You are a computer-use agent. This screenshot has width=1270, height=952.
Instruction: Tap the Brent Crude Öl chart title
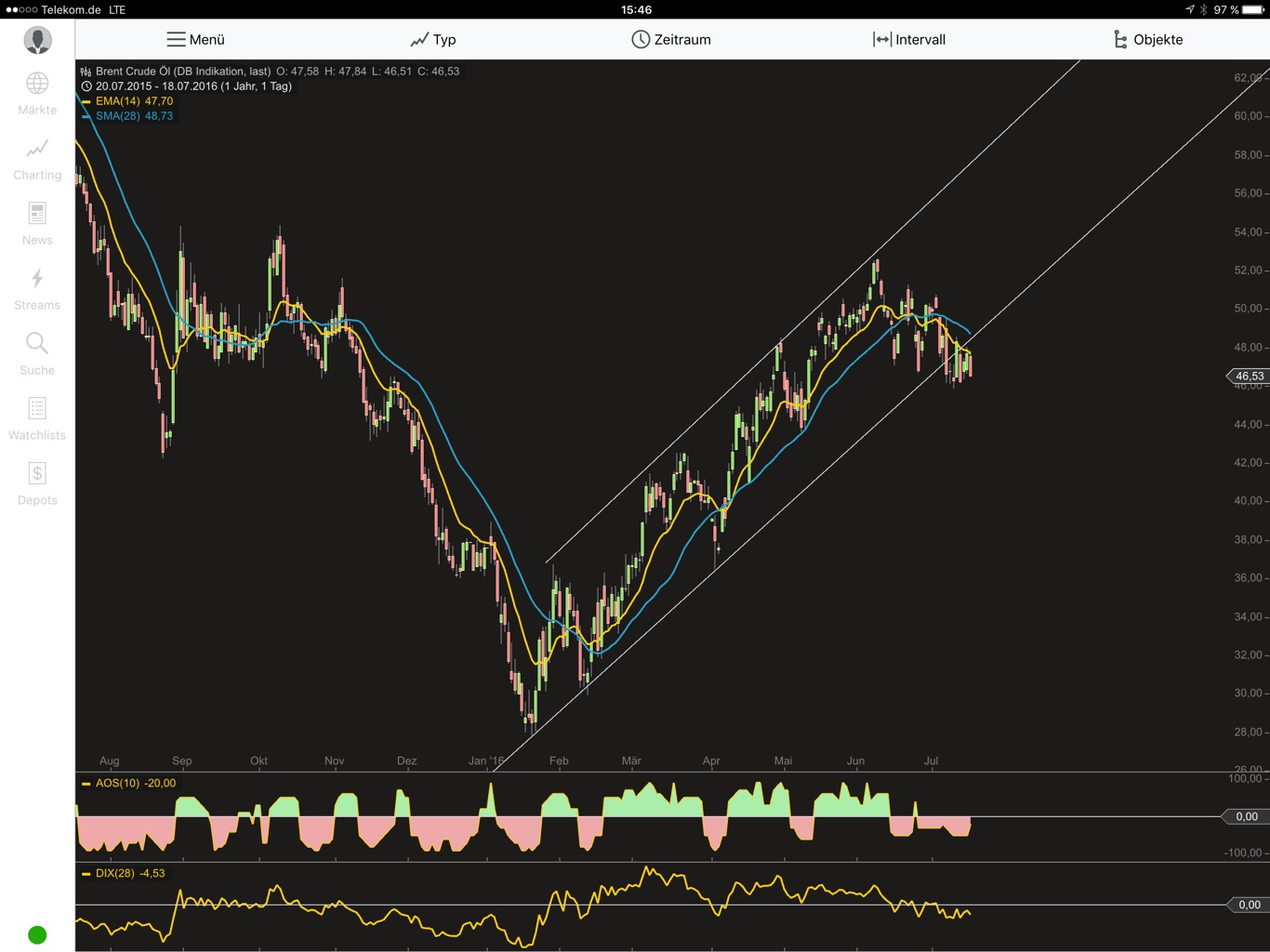tap(183, 71)
